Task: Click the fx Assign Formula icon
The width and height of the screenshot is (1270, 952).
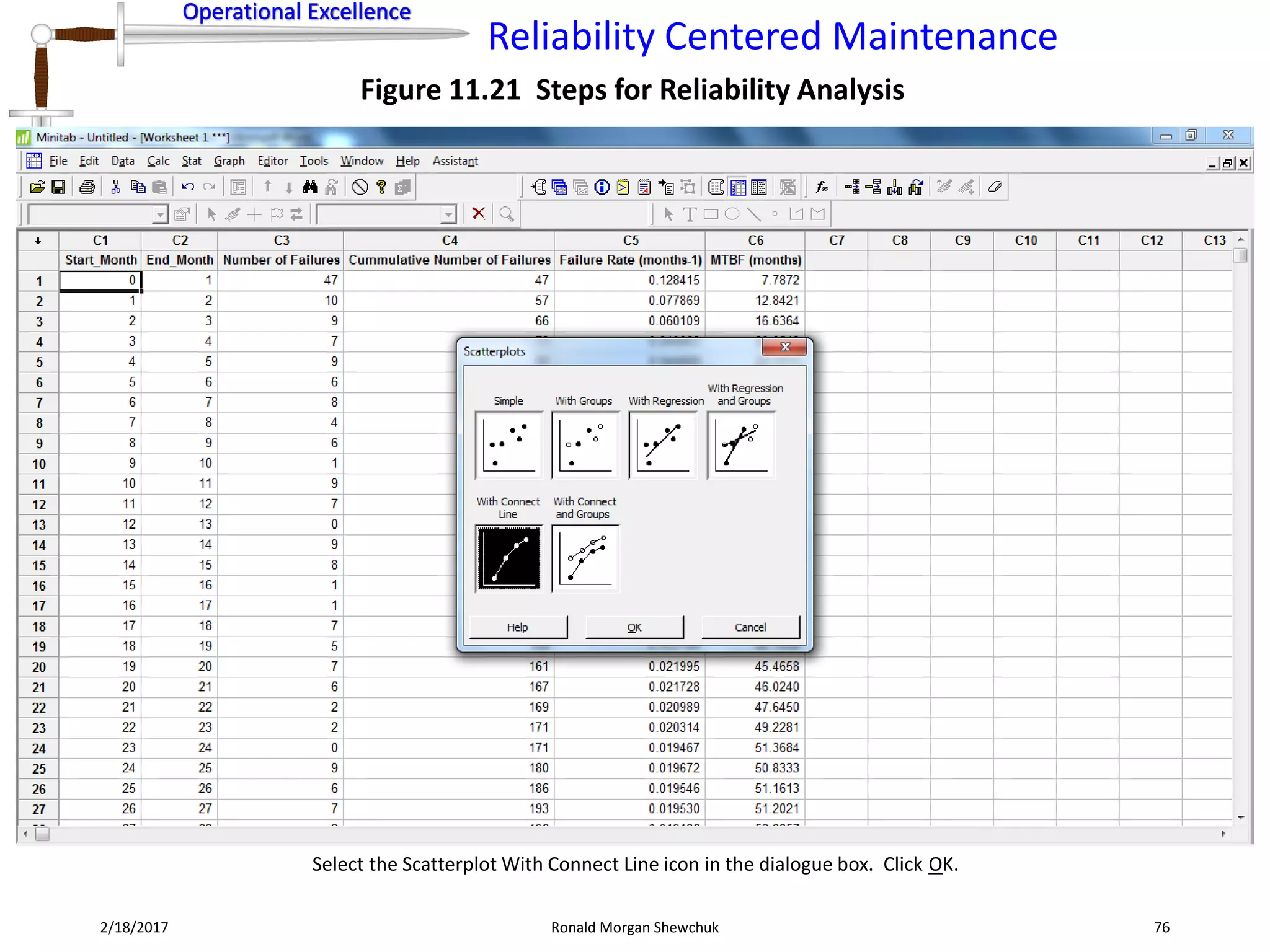Action: (x=822, y=187)
